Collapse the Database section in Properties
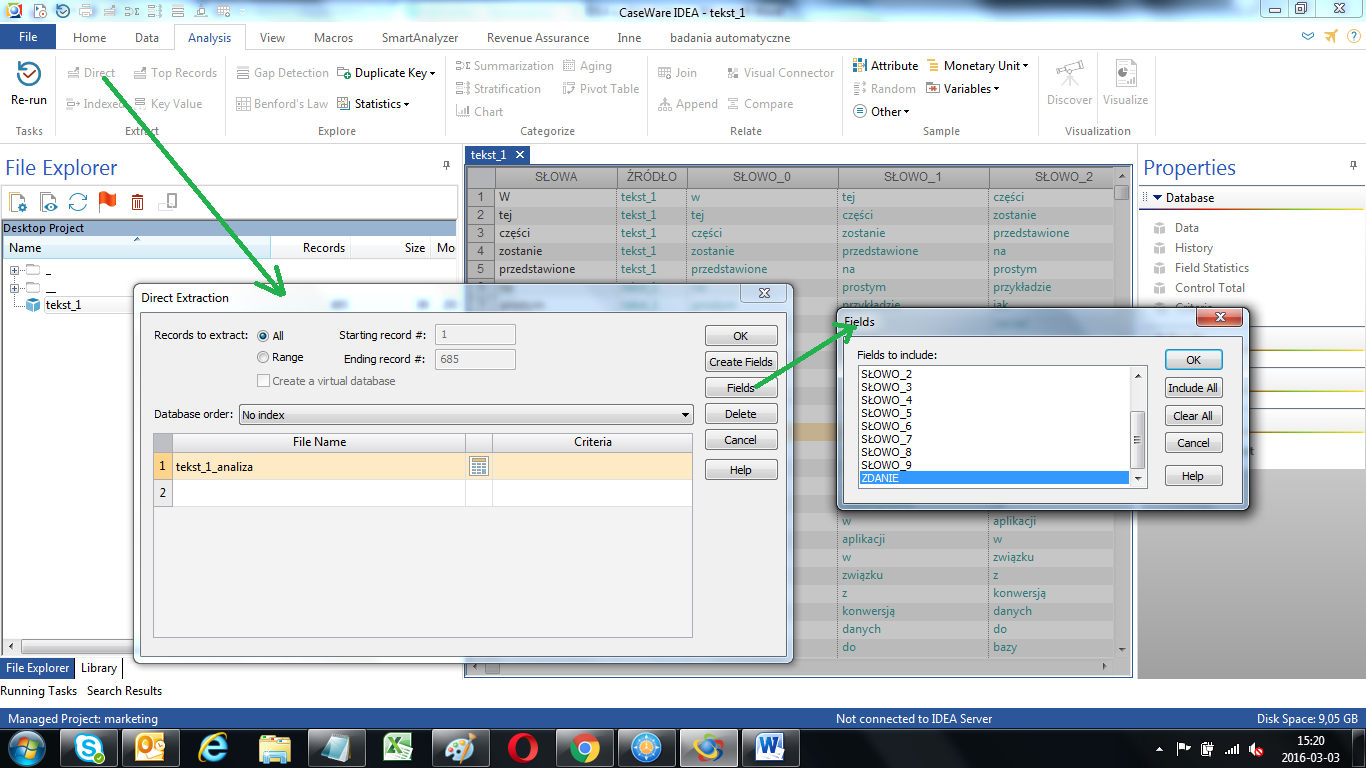1366x768 pixels. [x=1157, y=198]
